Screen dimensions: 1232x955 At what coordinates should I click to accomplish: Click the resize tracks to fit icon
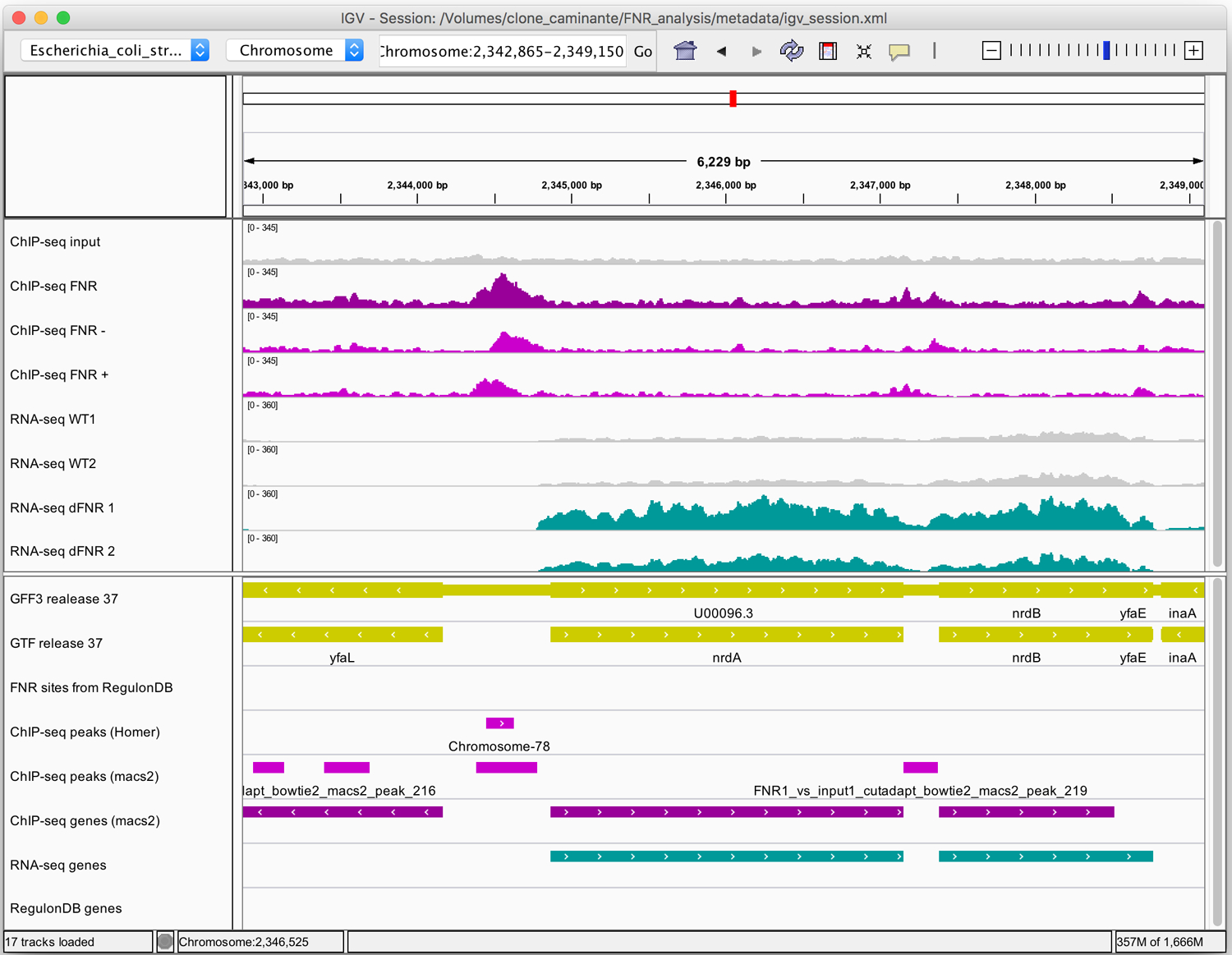click(864, 51)
